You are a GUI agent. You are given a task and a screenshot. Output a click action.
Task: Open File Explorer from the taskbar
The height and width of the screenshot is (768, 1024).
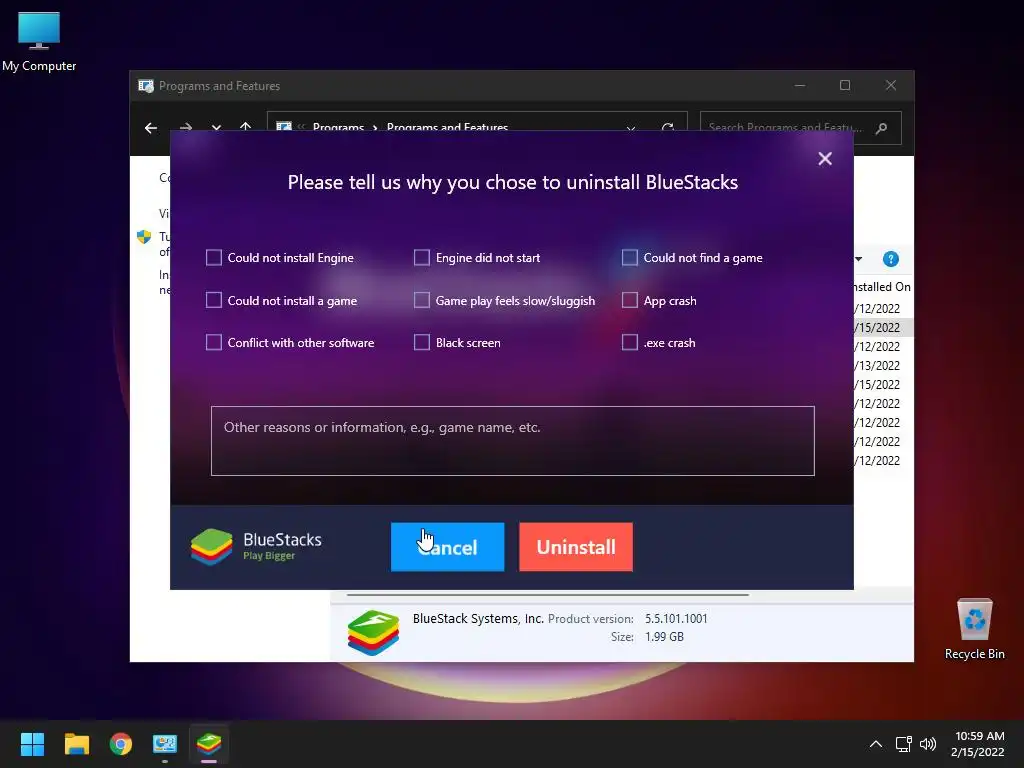[x=76, y=744]
